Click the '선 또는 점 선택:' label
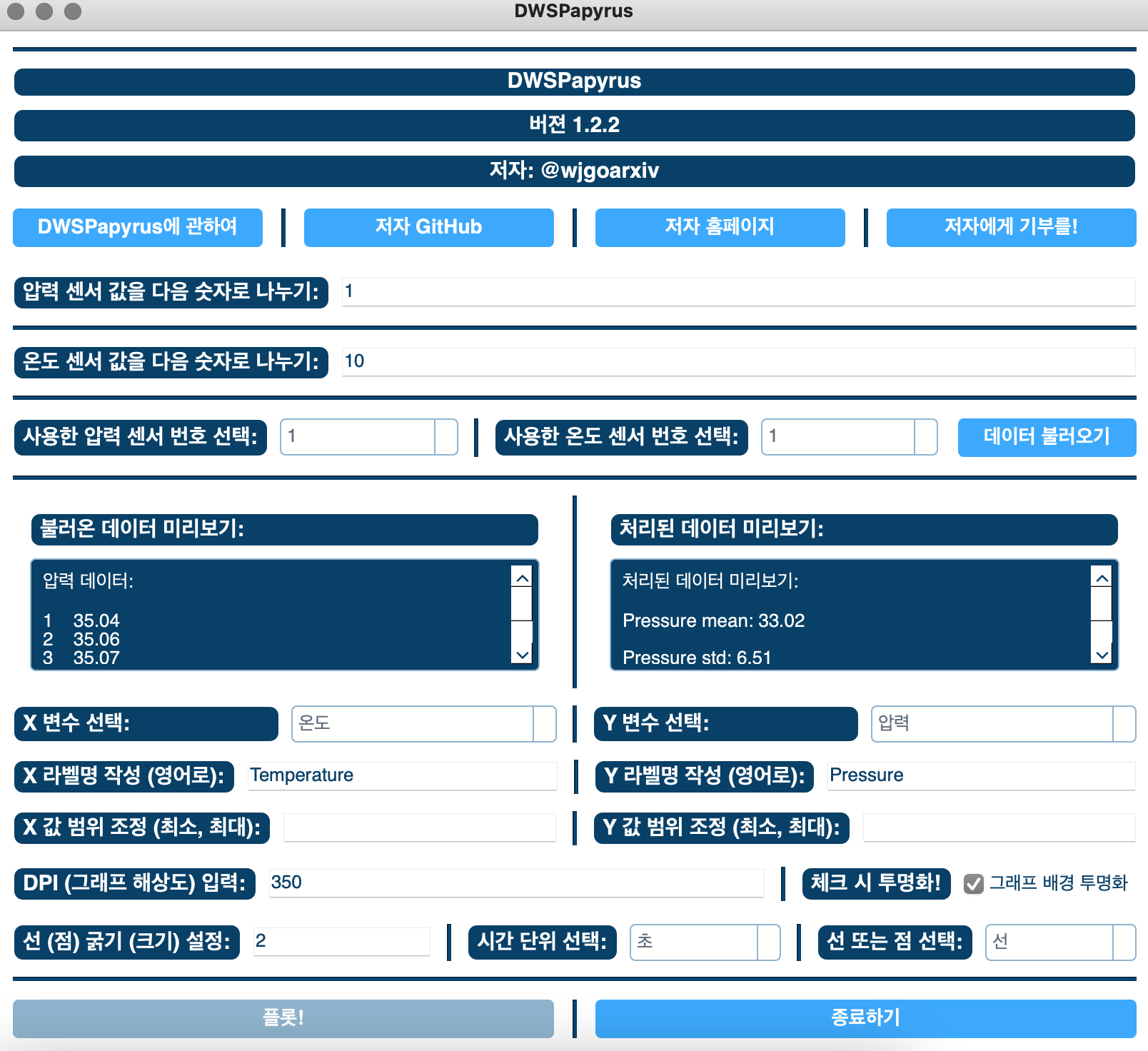This screenshot has height=1051, width=1148. click(x=895, y=942)
